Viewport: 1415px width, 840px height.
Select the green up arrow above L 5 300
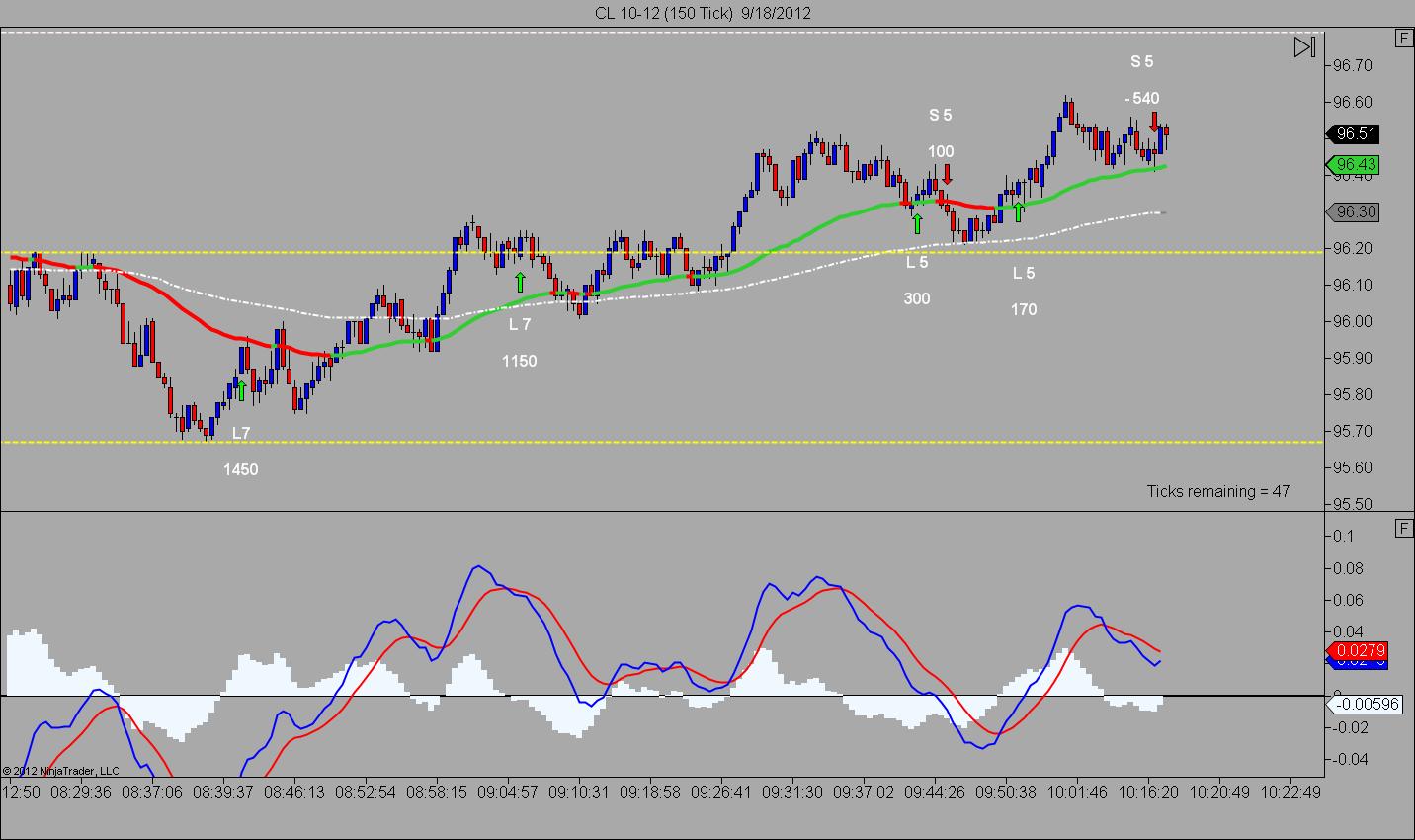[917, 223]
